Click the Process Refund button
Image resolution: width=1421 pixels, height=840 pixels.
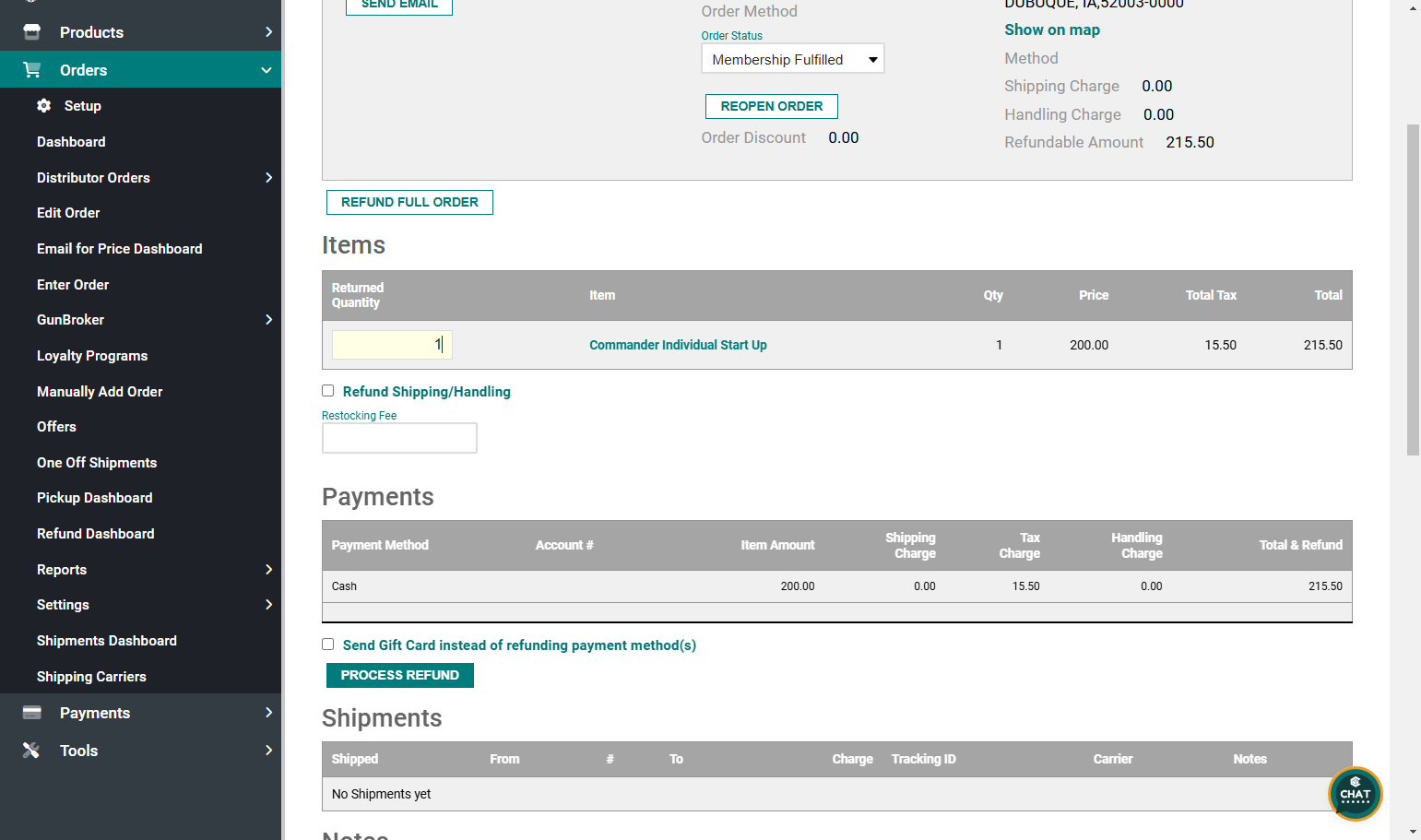pos(400,675)
